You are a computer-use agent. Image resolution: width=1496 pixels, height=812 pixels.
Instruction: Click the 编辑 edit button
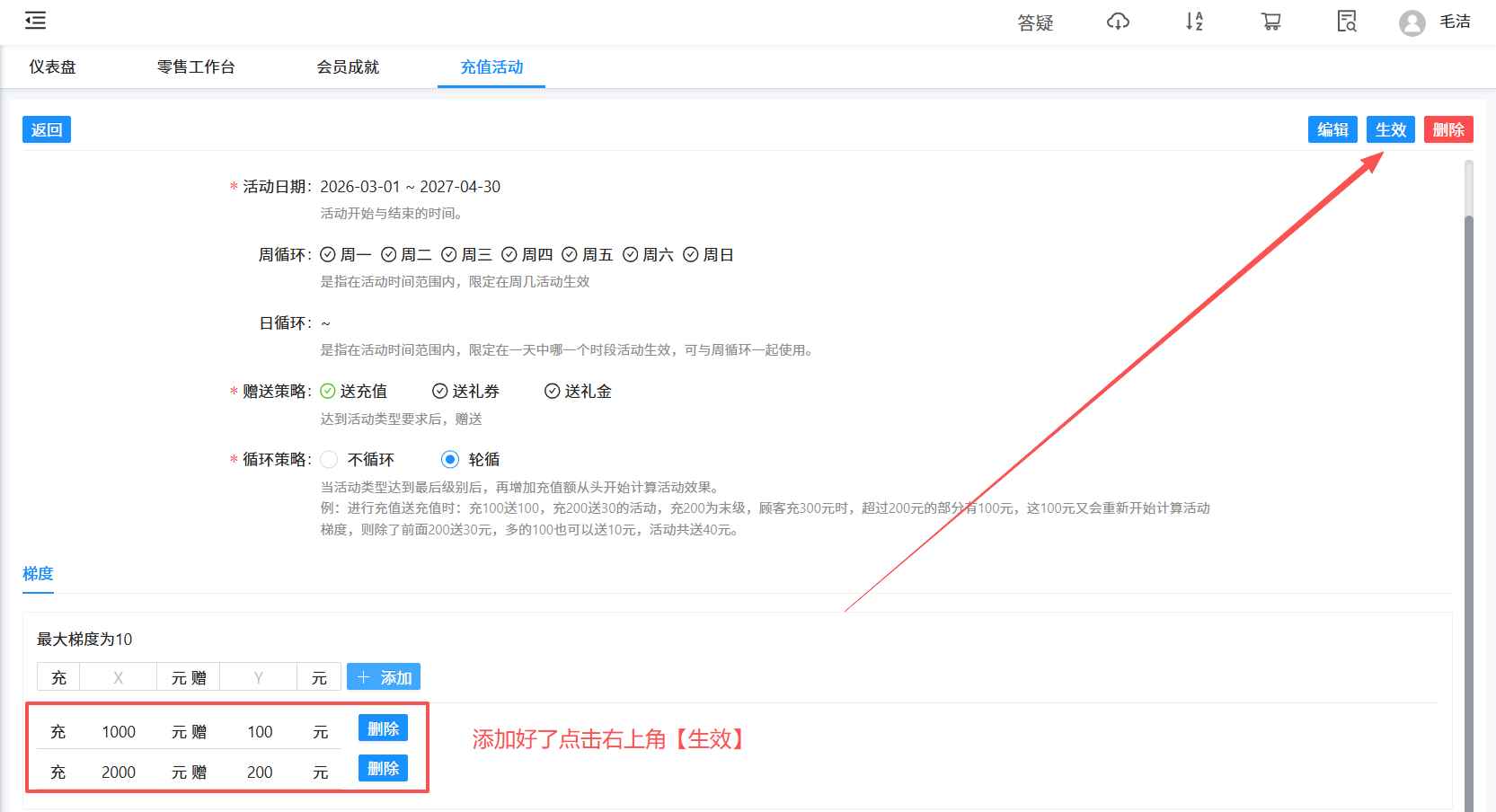pyautogui.click(x=1332, y=129)
